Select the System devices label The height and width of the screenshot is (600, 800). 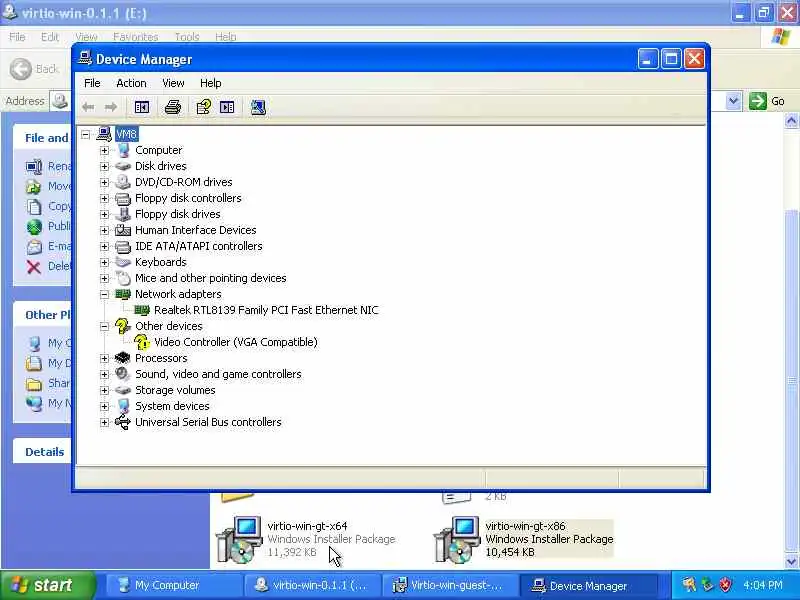click(x=172, y=406)
